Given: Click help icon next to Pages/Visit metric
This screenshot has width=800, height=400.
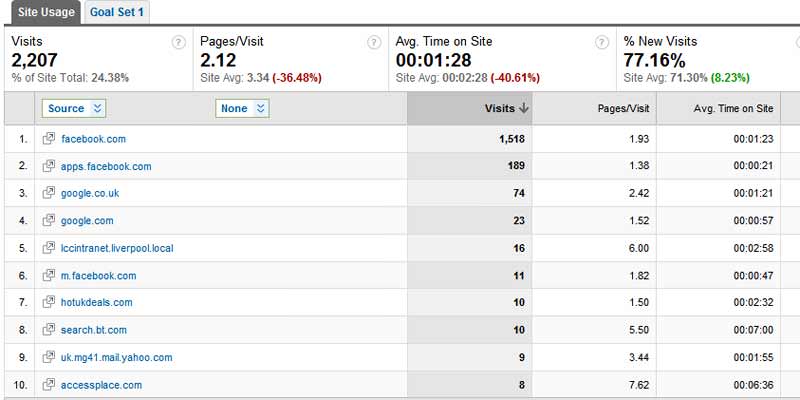Looking at the screenshot, I should coord(374,42).
